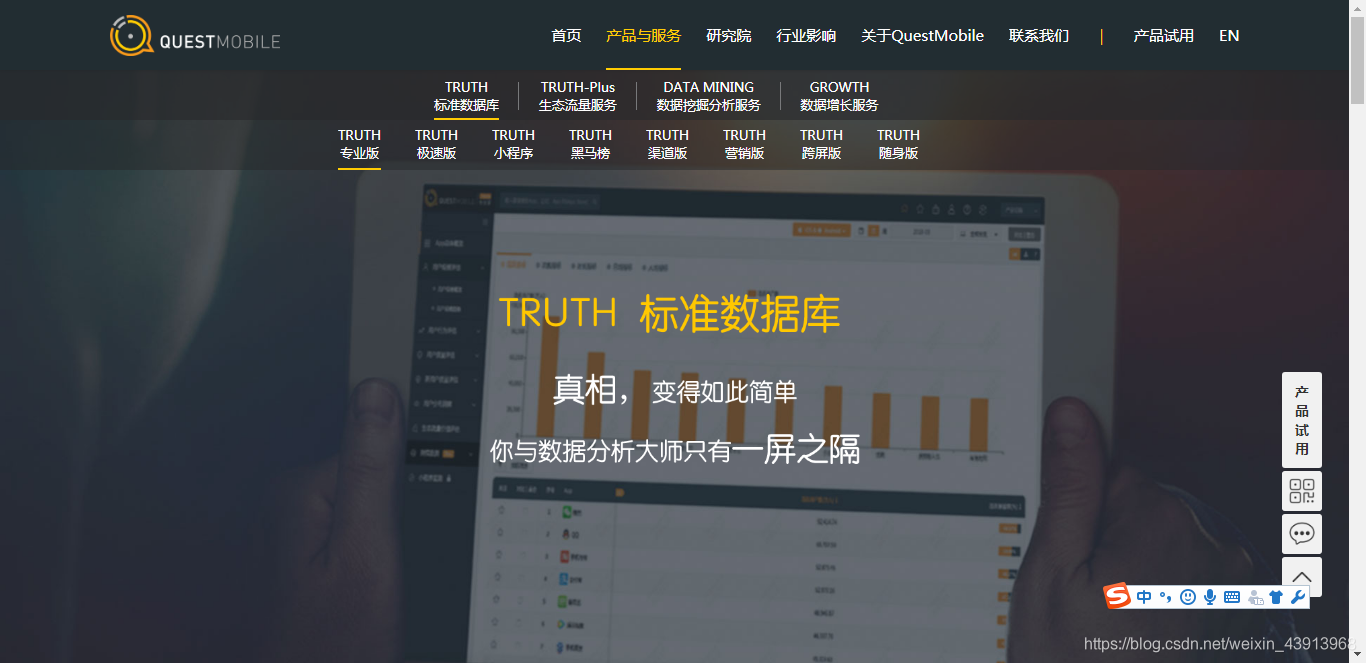Open TRUTH 专业版 sub-tab

pyautogui.click(x=359, y=144)
